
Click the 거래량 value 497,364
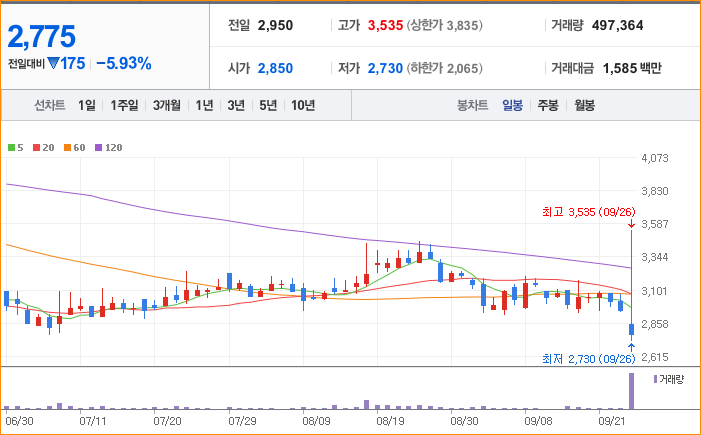(617, 25)
